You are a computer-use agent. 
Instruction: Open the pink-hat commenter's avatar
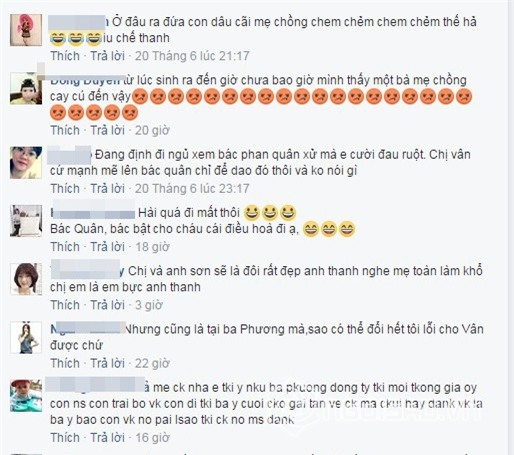(x=26, y=30)
